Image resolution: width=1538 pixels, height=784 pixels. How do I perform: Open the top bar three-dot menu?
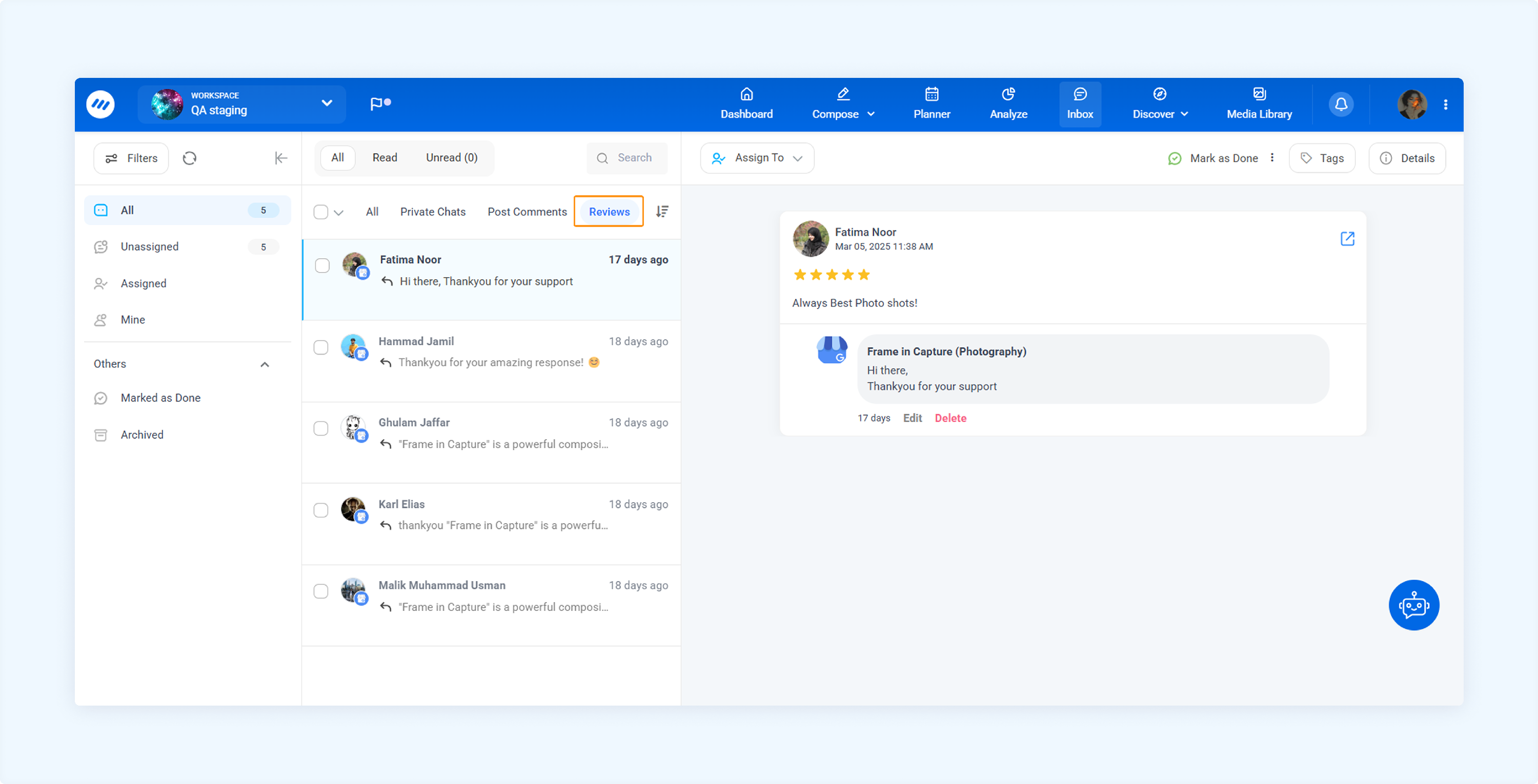click(1445, 105)
